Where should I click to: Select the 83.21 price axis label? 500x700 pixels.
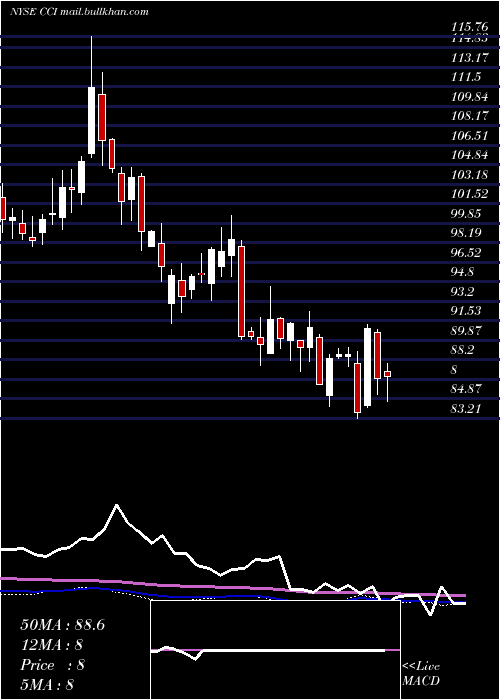pos(466,408)
